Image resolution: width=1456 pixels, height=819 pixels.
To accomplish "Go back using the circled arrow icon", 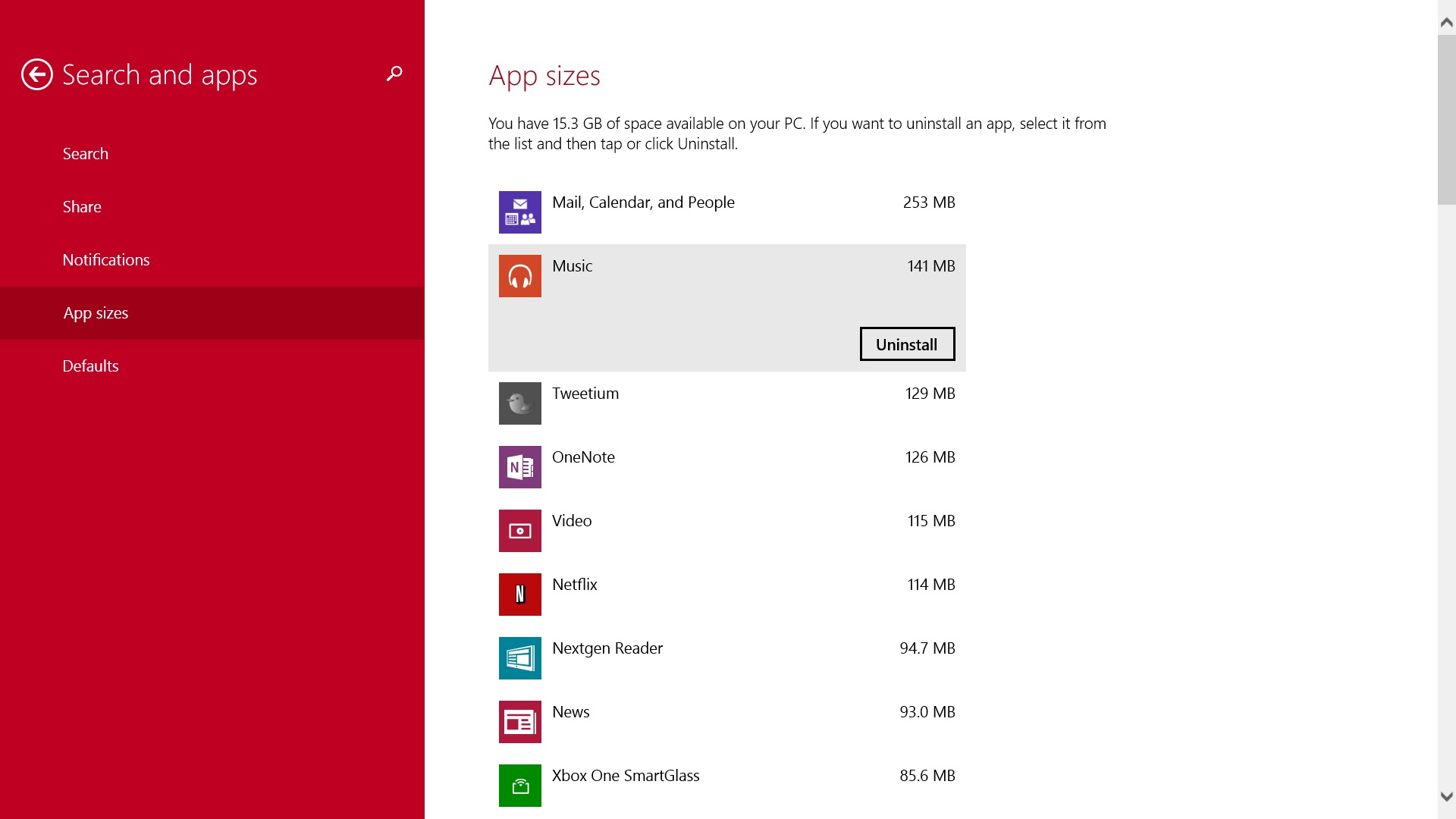I will tap(36, 74).
